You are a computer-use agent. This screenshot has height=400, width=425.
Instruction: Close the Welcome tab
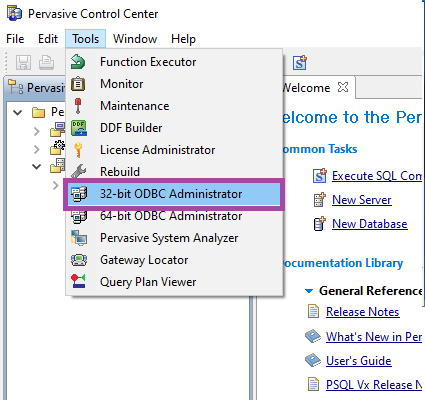343,88
